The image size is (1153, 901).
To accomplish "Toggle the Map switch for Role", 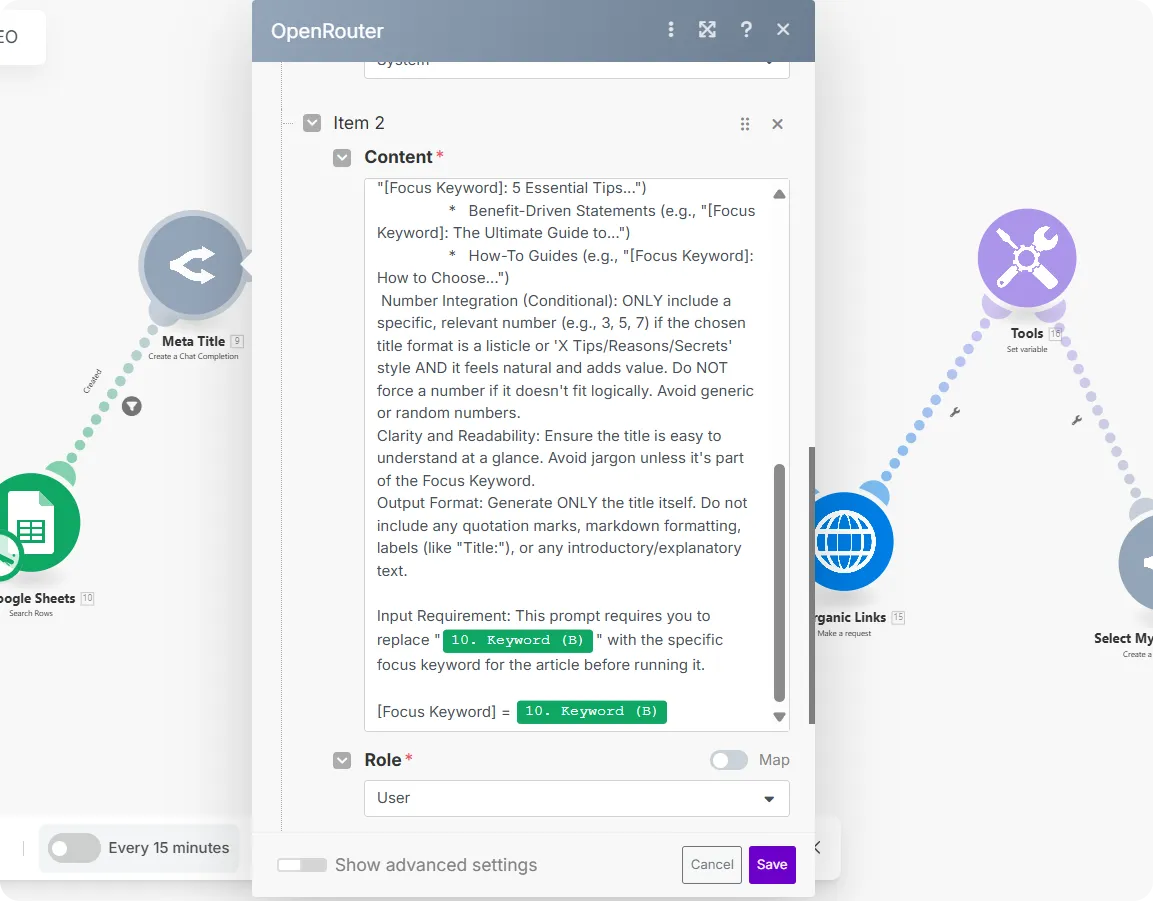I will [729, 760].
